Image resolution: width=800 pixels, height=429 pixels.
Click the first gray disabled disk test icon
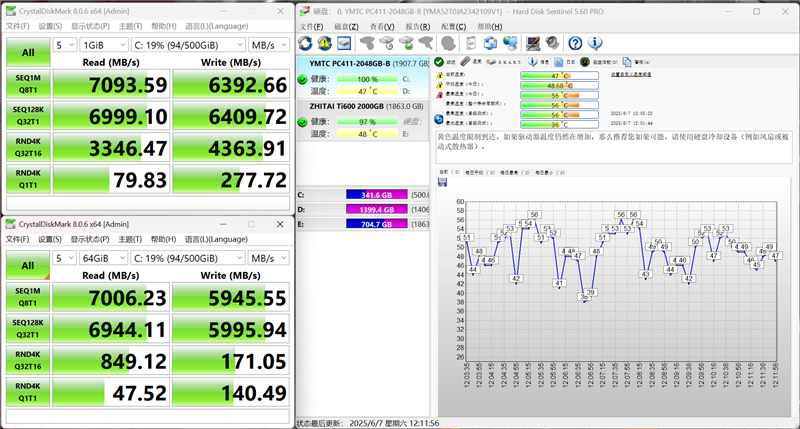click(x=367, y=43)
